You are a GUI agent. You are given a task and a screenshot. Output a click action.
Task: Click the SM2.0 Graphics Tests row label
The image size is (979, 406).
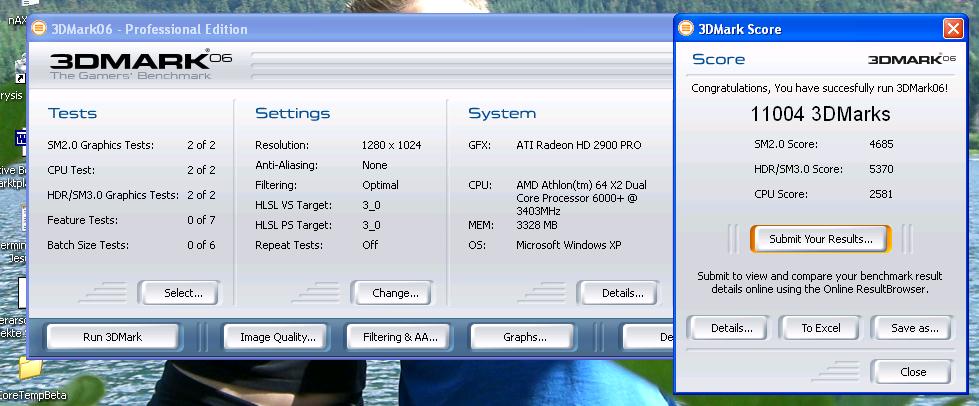point(101,145)
